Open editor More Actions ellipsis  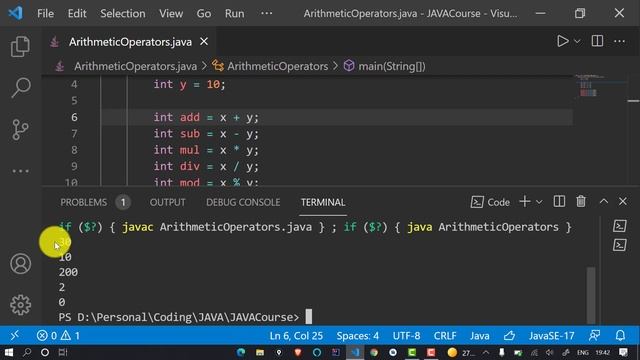619,41
